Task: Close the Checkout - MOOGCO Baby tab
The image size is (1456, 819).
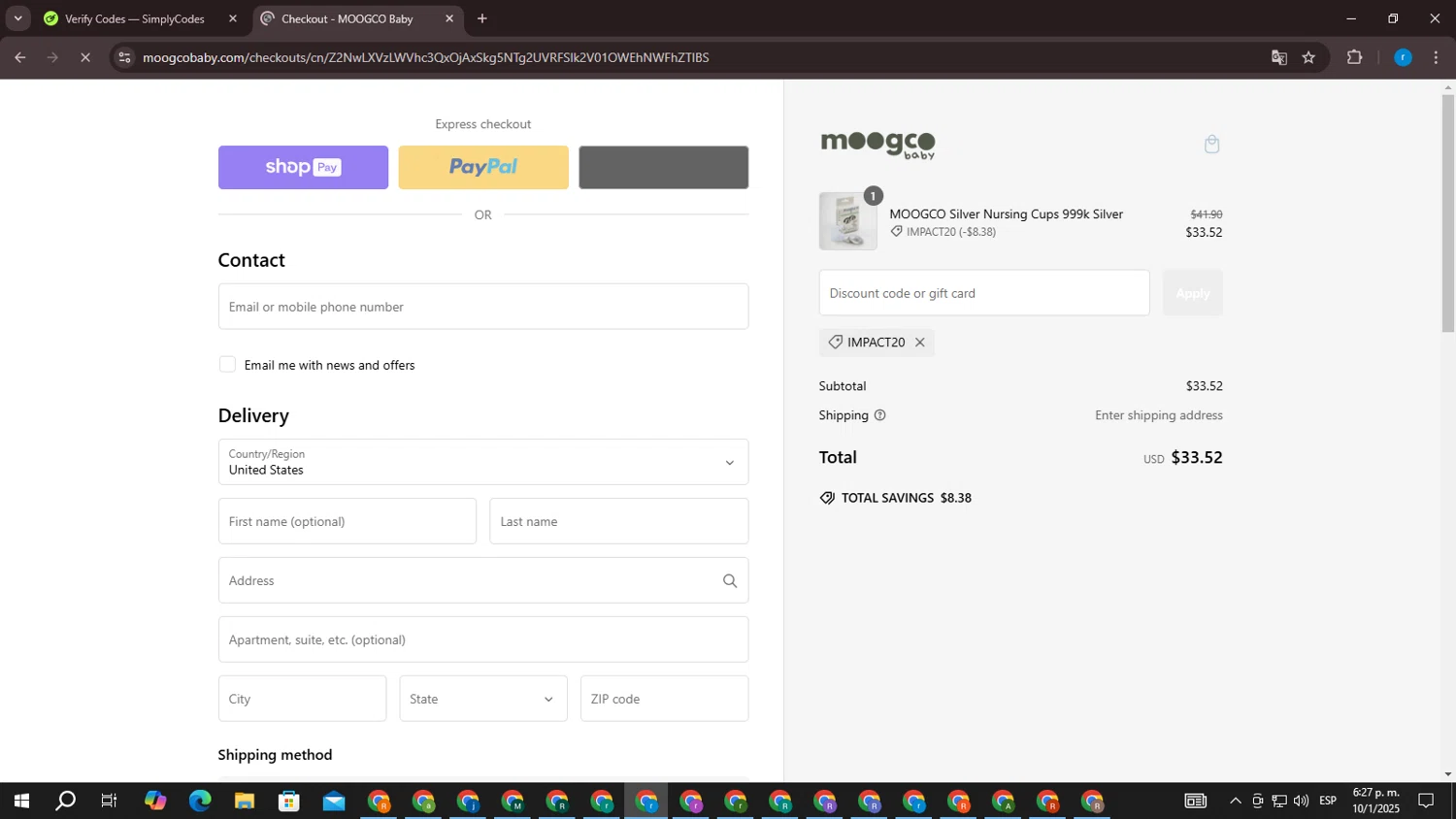Action: pyautogui.click(x=449, y=18)
